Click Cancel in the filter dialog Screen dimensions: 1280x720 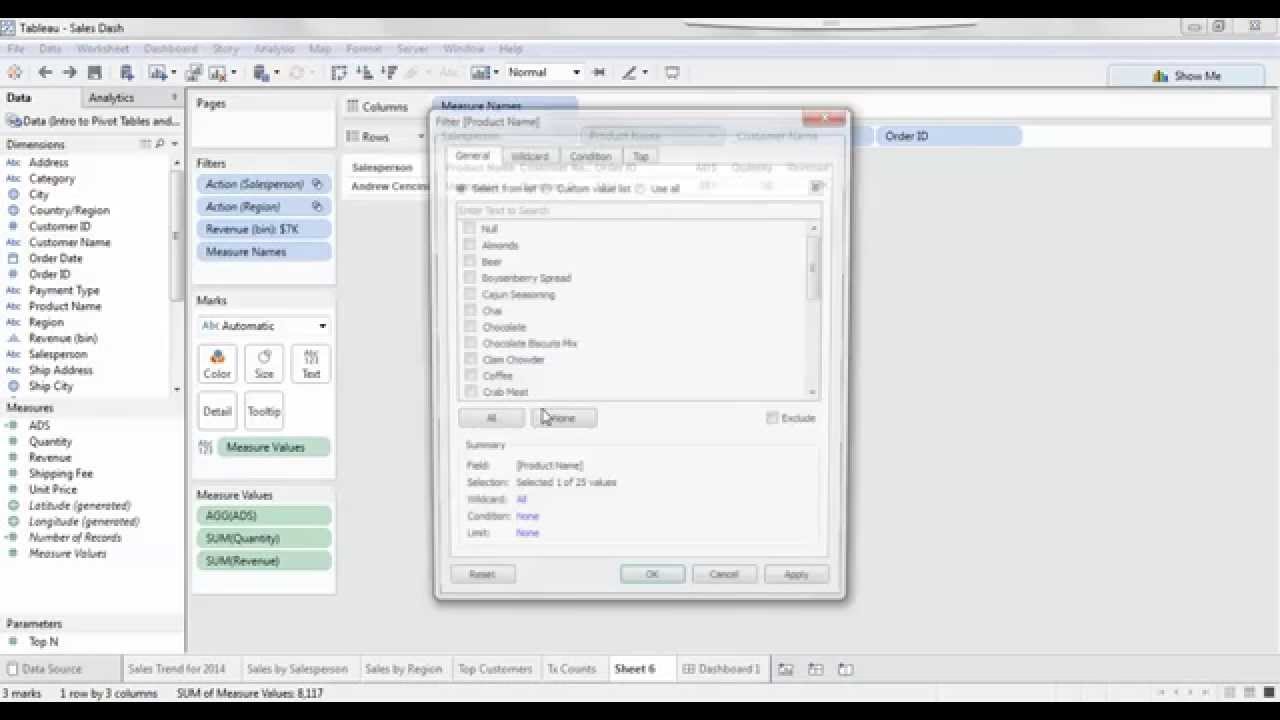point(723,574)
